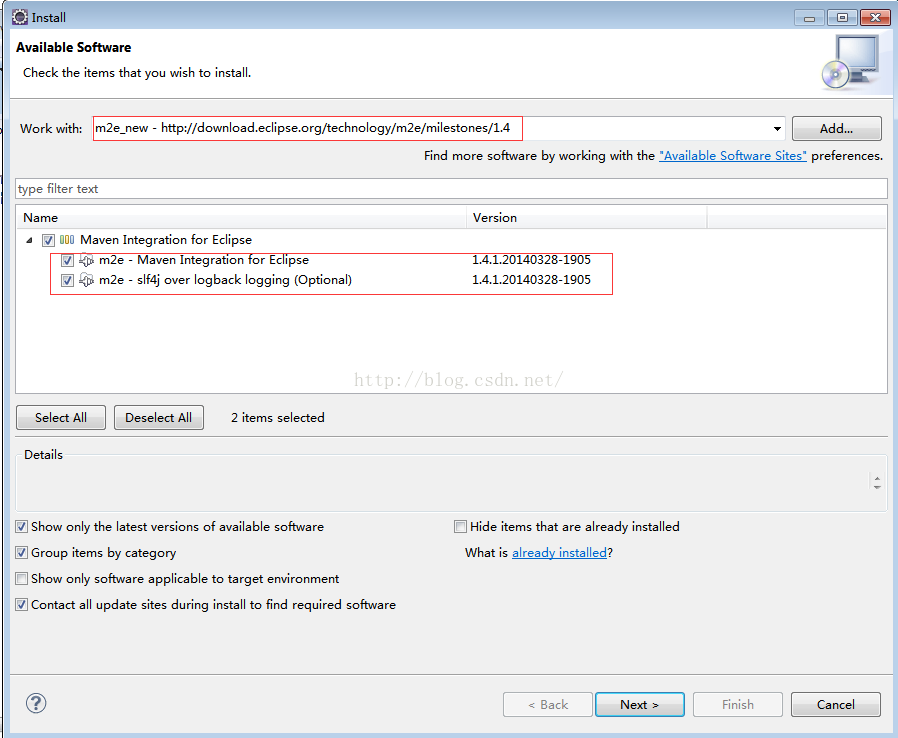Sort by the Version column header
898x738 pixels.
click(x=587, y=218)
